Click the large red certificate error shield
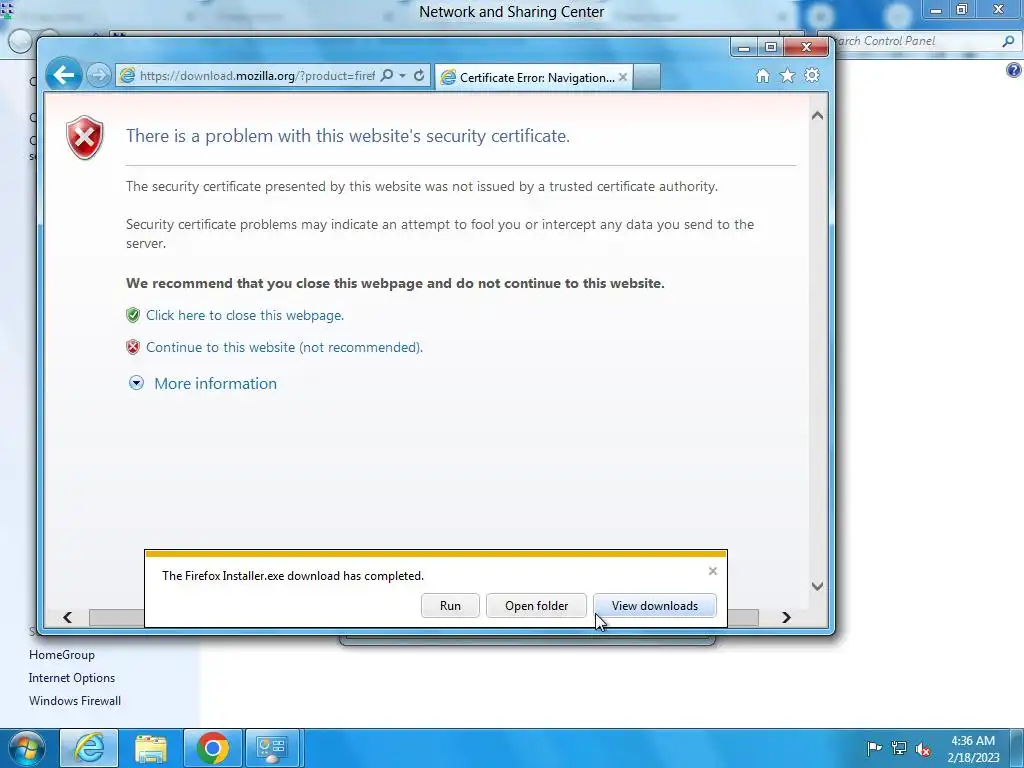The height and width of the screenshot is (768, 1024). click(84, 137)
